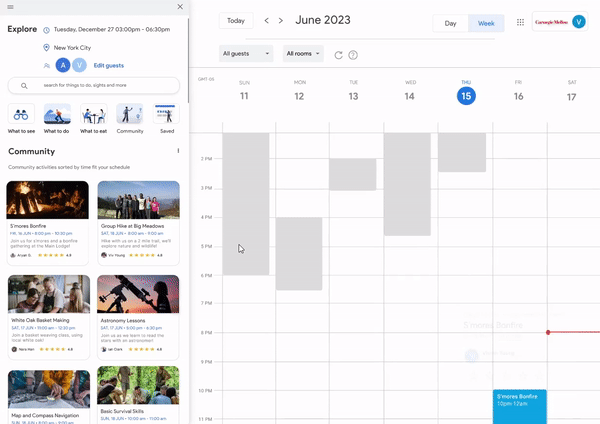Open the Saved category
Image resolution: width=600 pixels, height=424 pixels.
click(x=166, y=118)
